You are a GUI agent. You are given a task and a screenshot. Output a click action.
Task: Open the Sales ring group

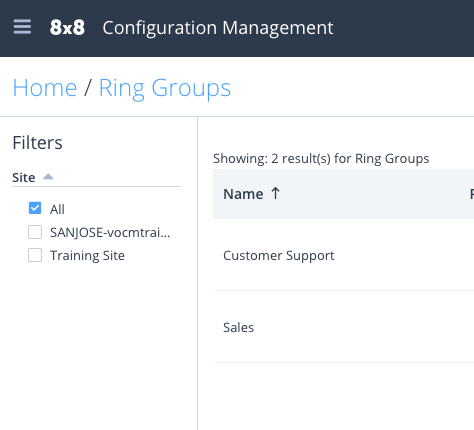(238, 328)
